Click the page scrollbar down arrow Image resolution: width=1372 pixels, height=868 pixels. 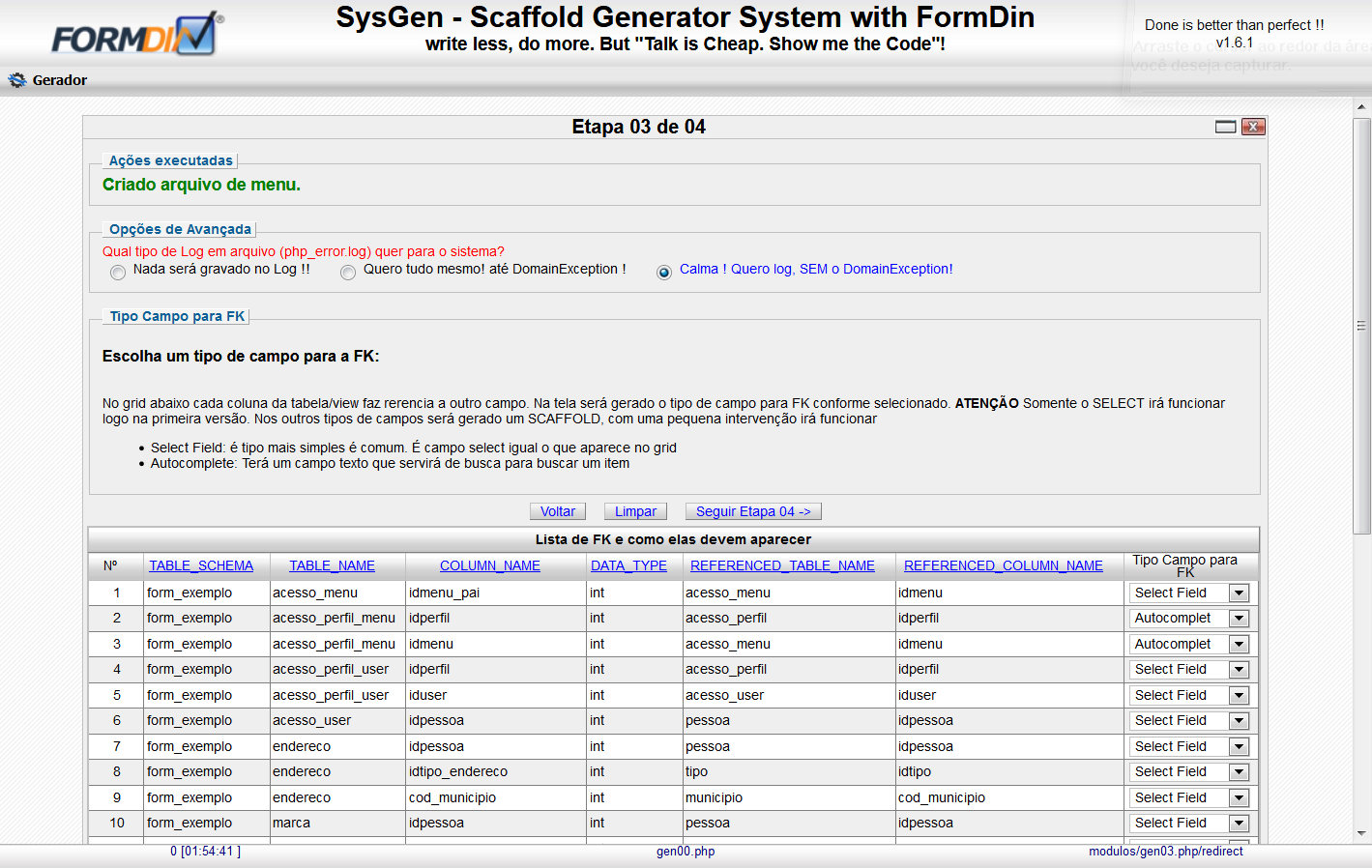click(x=1362, y=833)
